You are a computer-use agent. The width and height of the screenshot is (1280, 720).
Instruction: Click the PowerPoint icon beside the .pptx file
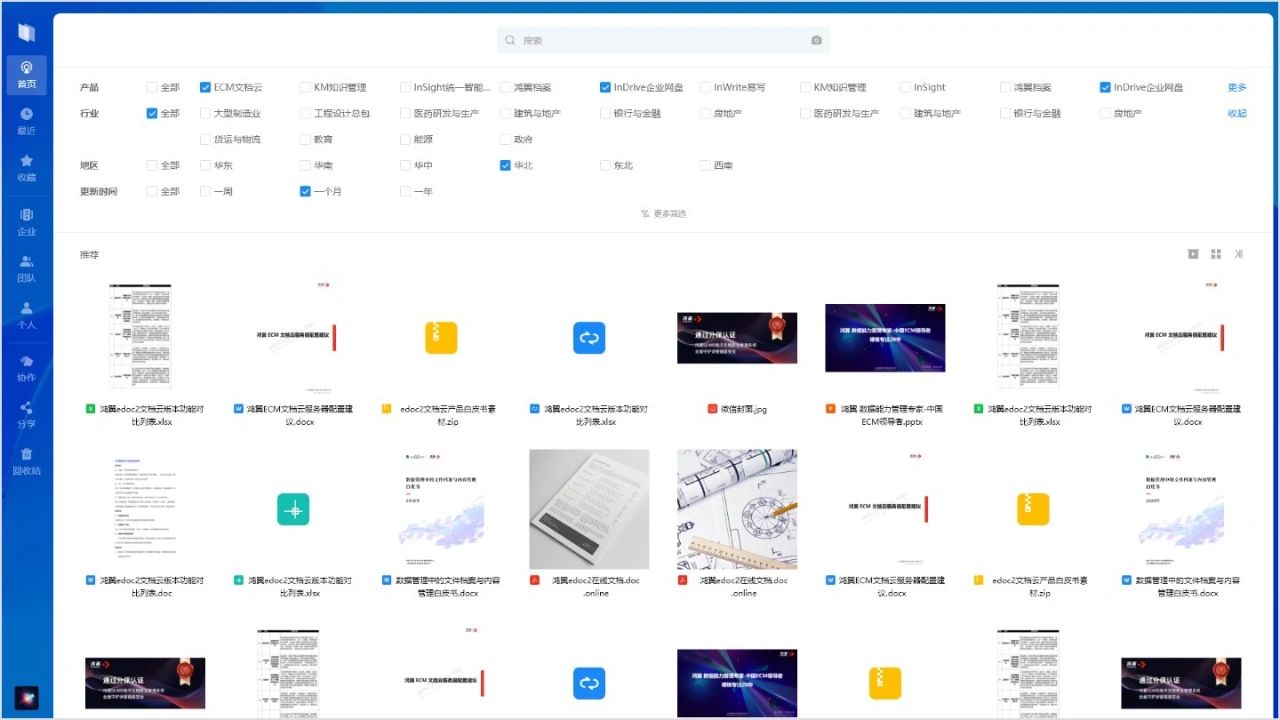point(830,409)
